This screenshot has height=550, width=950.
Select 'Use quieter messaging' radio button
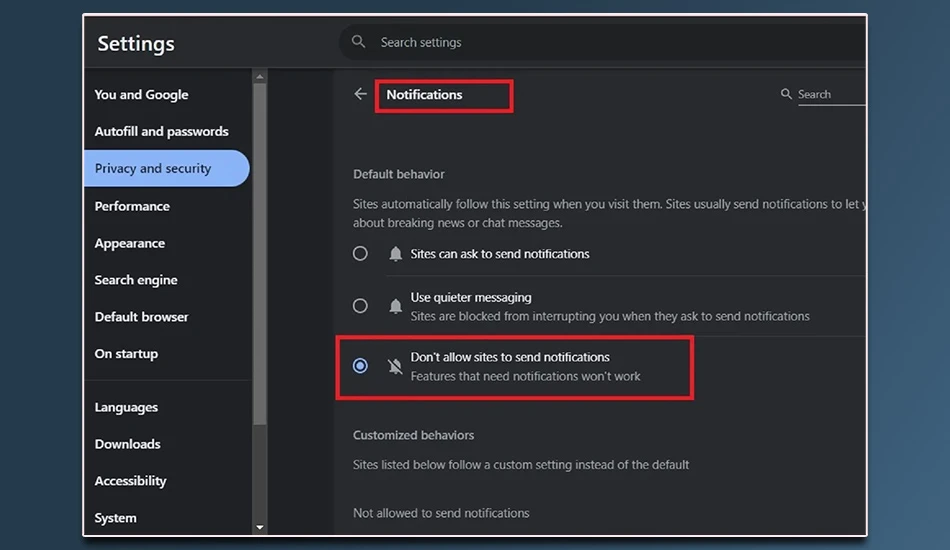(360, 306)
